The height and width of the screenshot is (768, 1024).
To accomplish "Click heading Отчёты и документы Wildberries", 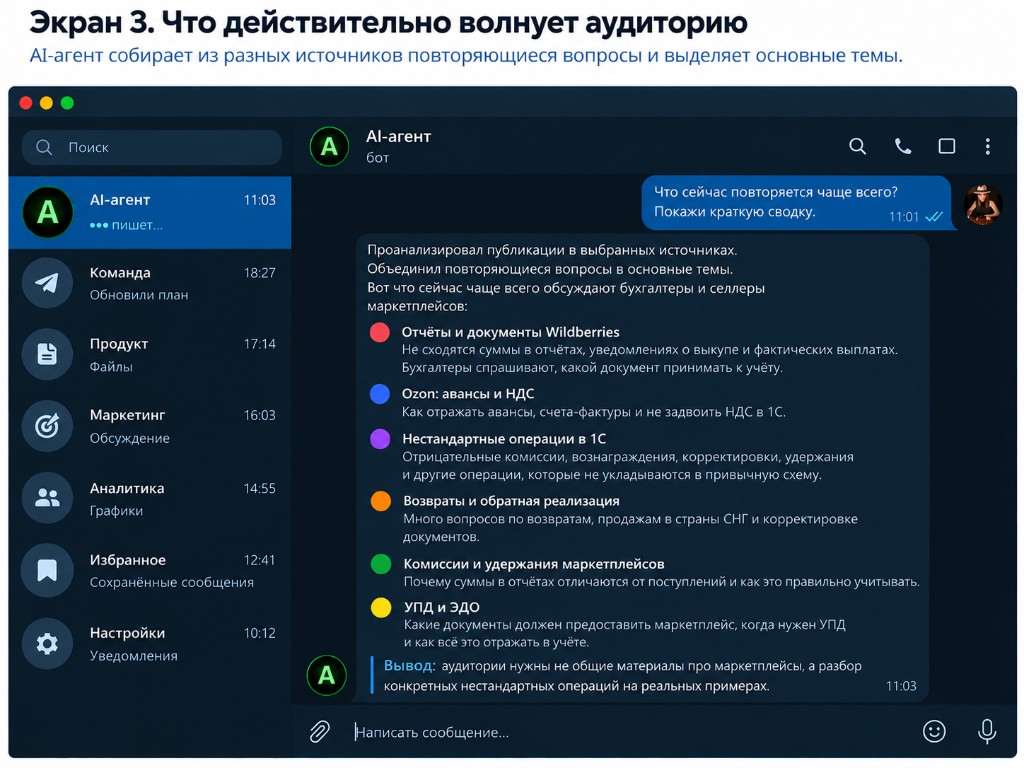I will point(510,332).
